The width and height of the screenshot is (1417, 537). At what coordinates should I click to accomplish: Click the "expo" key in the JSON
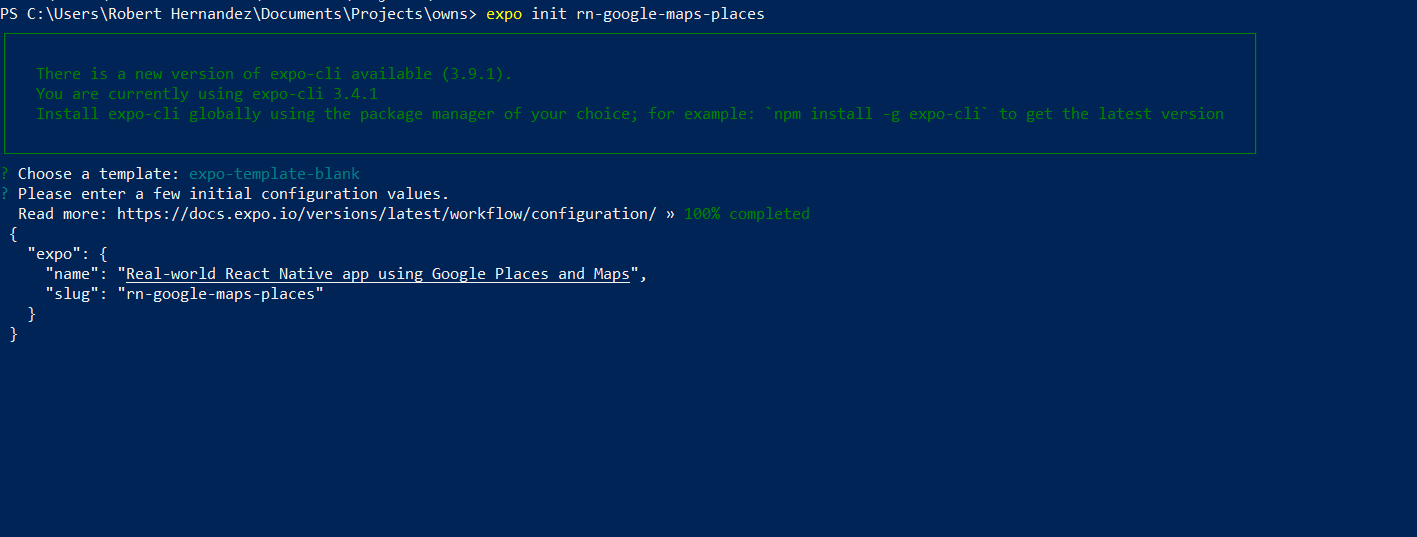point(54,254)
